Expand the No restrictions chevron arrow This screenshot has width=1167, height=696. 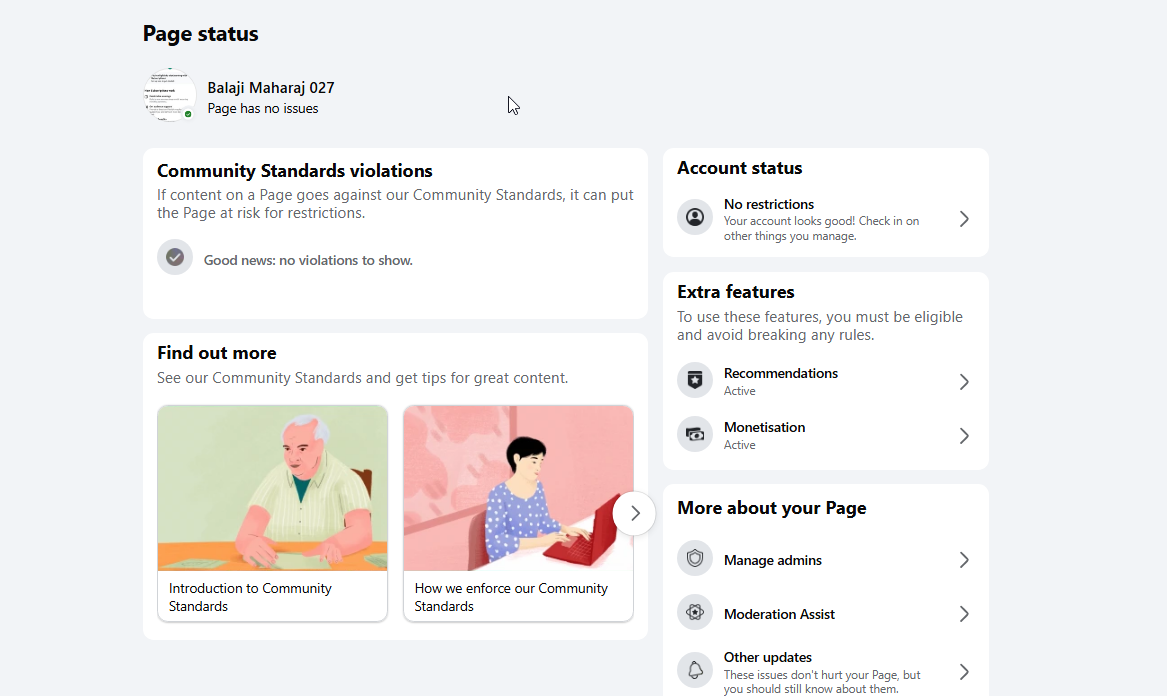point(964,219)
